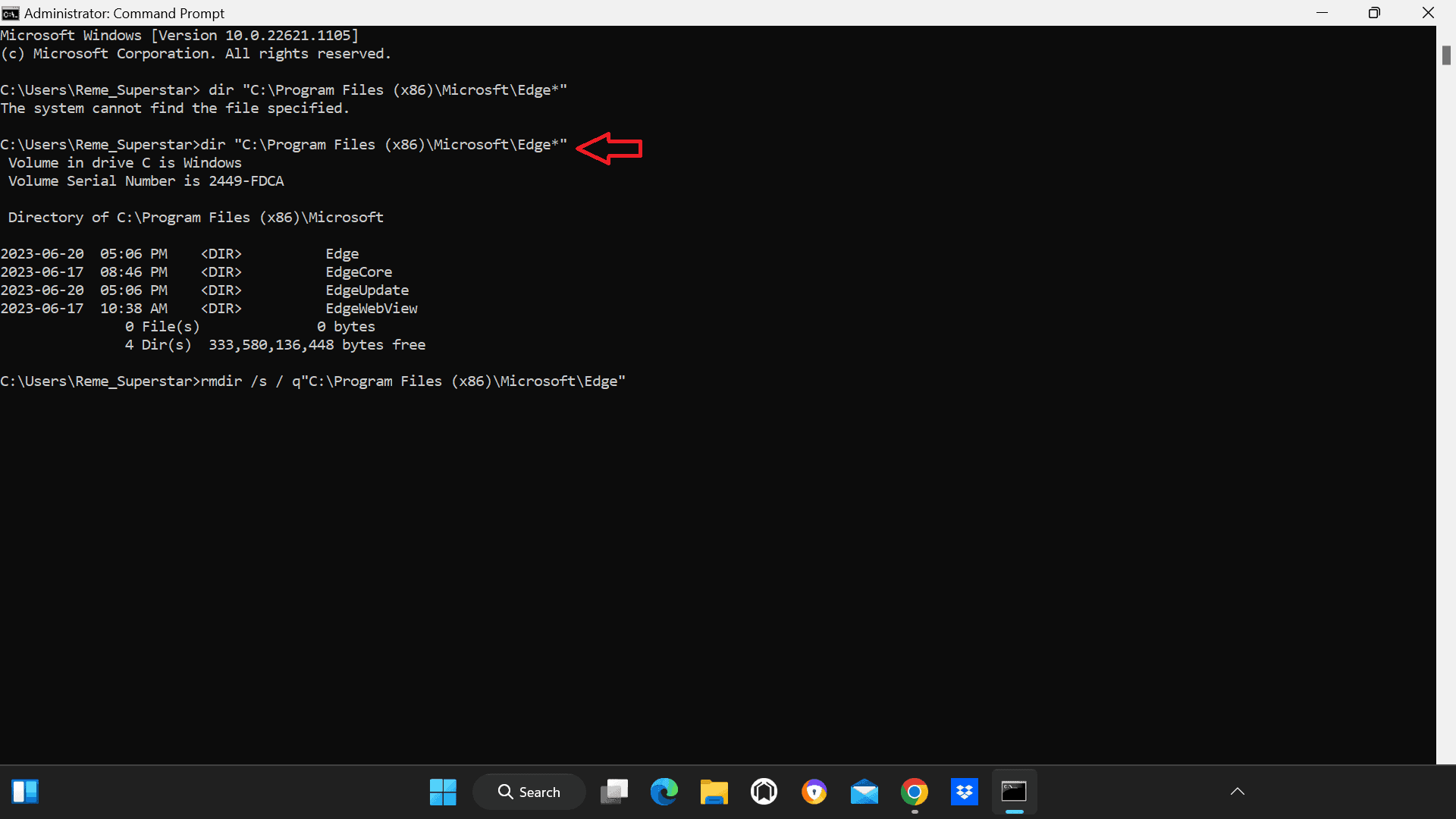This screenshot has height=819, width=1456.
Task: Click the 'Administrator: Command Prompt' title text
Action: (x=124, y=14)
